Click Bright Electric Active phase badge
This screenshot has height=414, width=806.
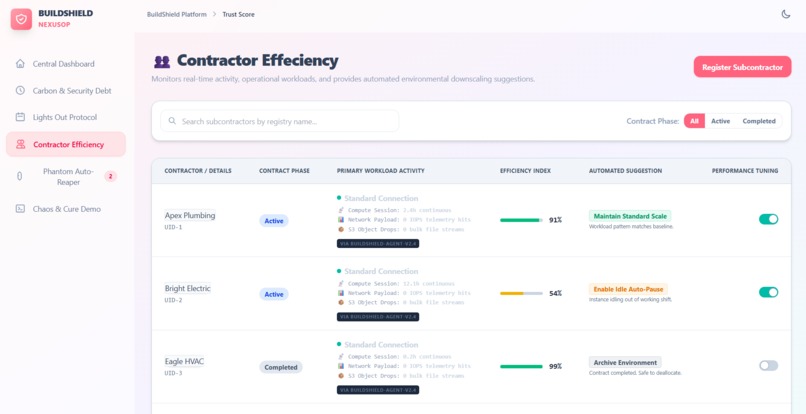(274, 294)
